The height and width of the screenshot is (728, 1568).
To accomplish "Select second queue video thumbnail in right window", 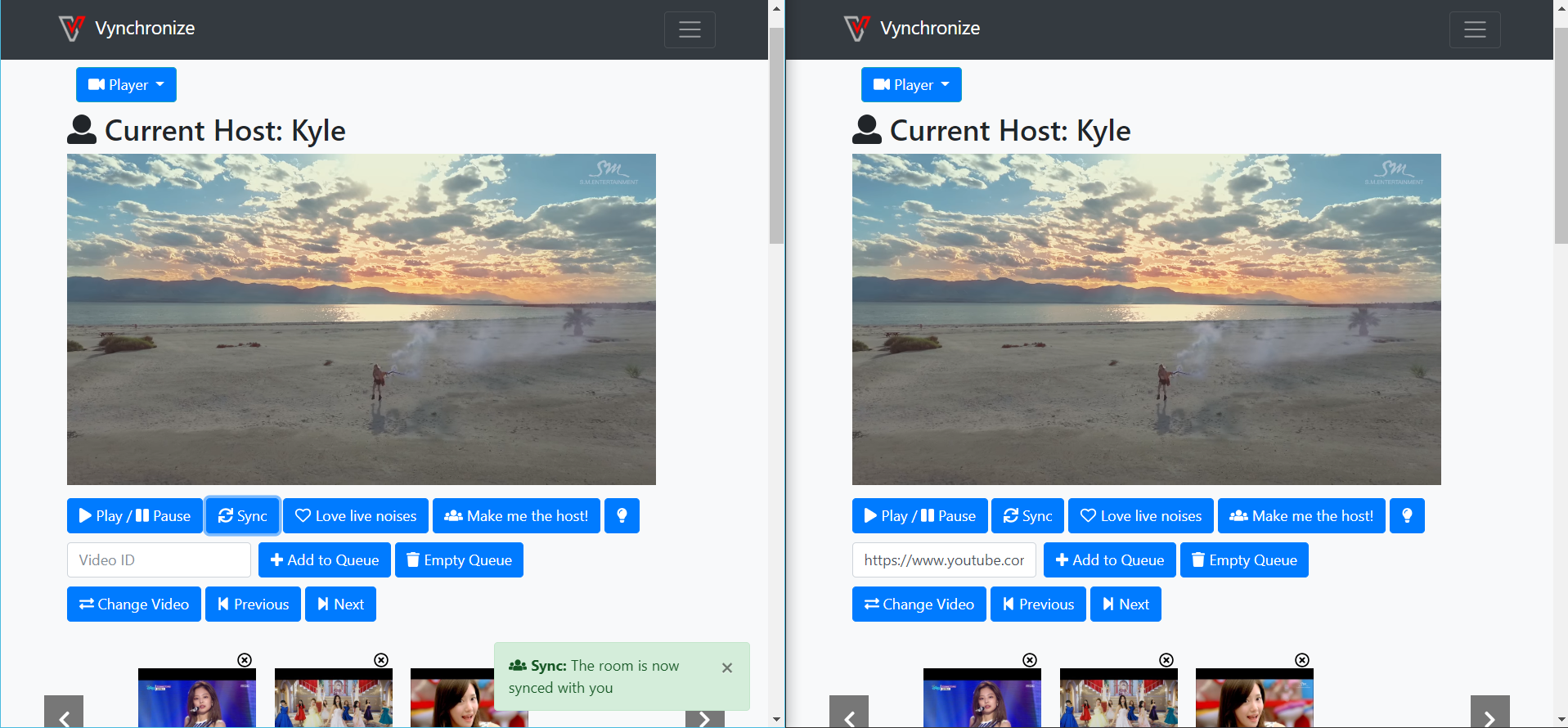I will click(x=1119, y=698).
